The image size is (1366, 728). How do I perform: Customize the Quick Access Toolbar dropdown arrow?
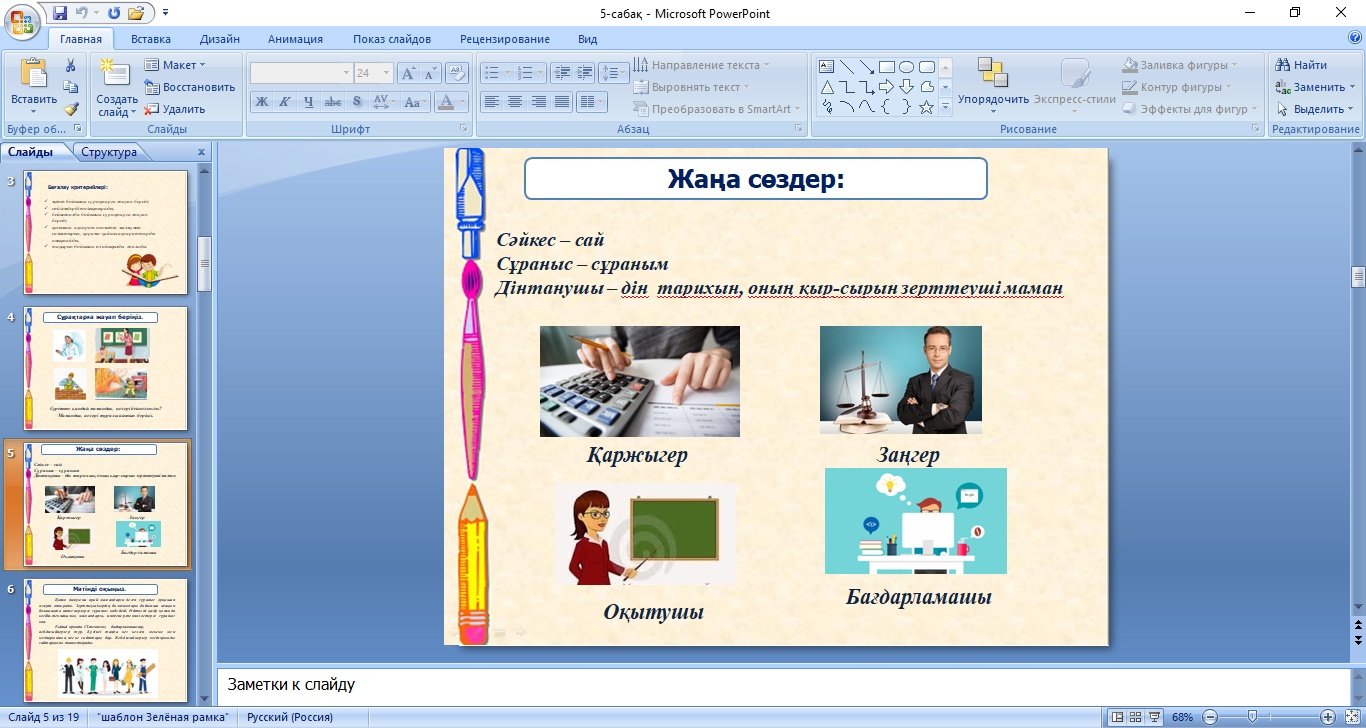tap(165, 13)
